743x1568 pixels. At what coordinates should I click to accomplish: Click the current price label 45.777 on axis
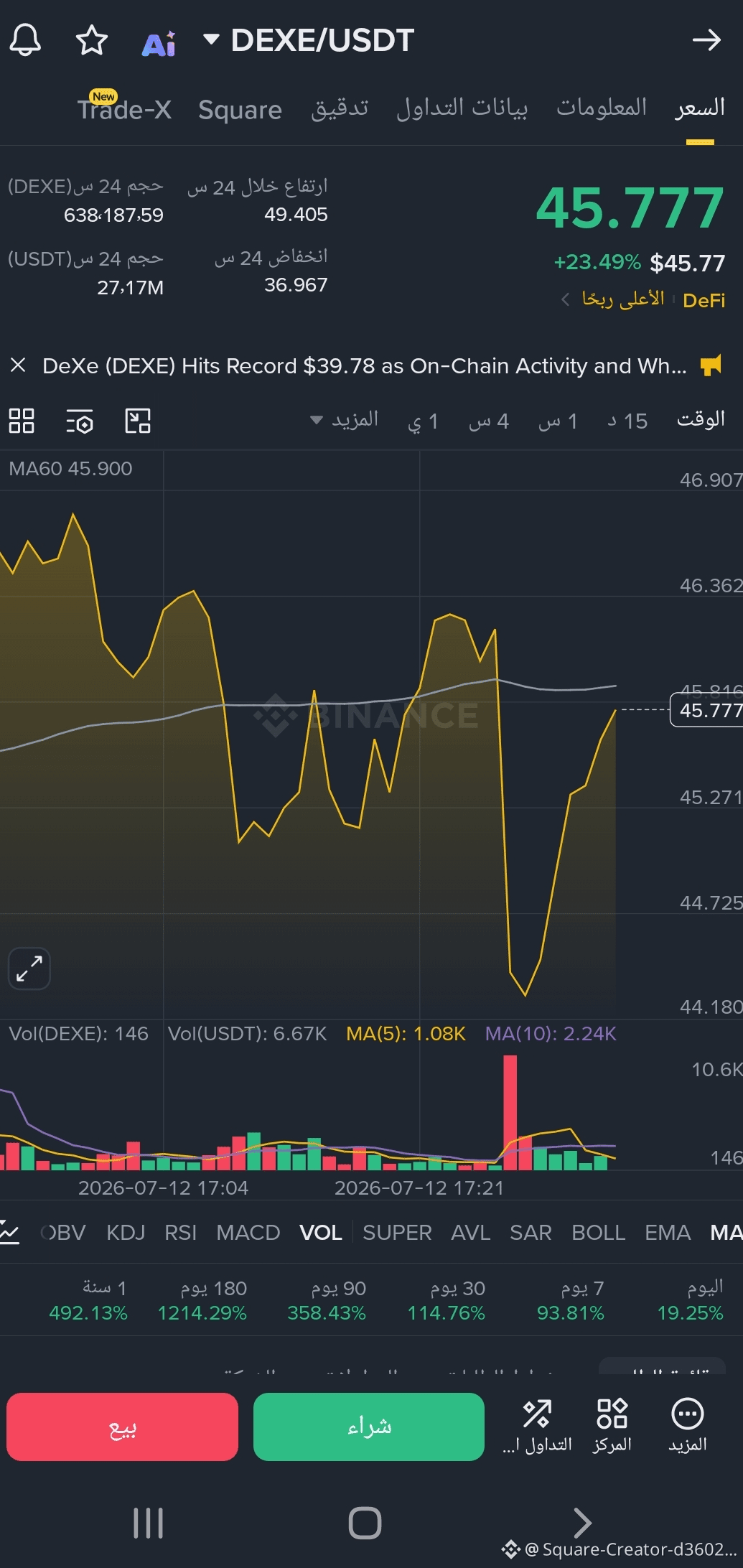(707, 710)
